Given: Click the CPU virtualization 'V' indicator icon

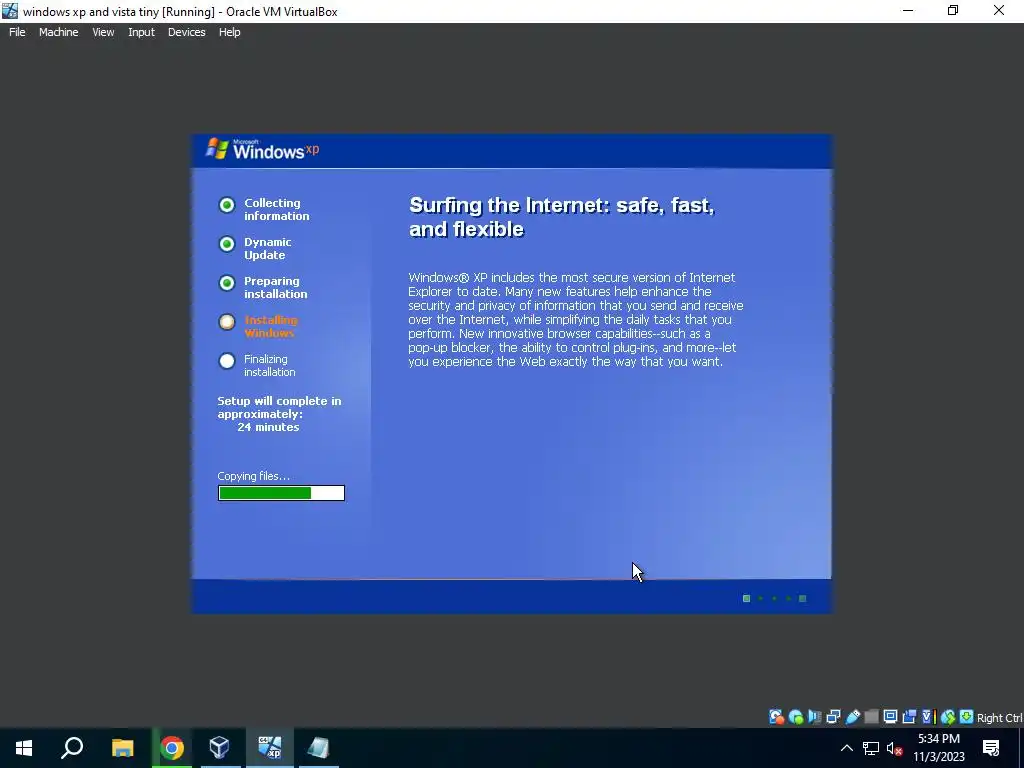Looking at the screenshot, I should [x=928, y=717].
